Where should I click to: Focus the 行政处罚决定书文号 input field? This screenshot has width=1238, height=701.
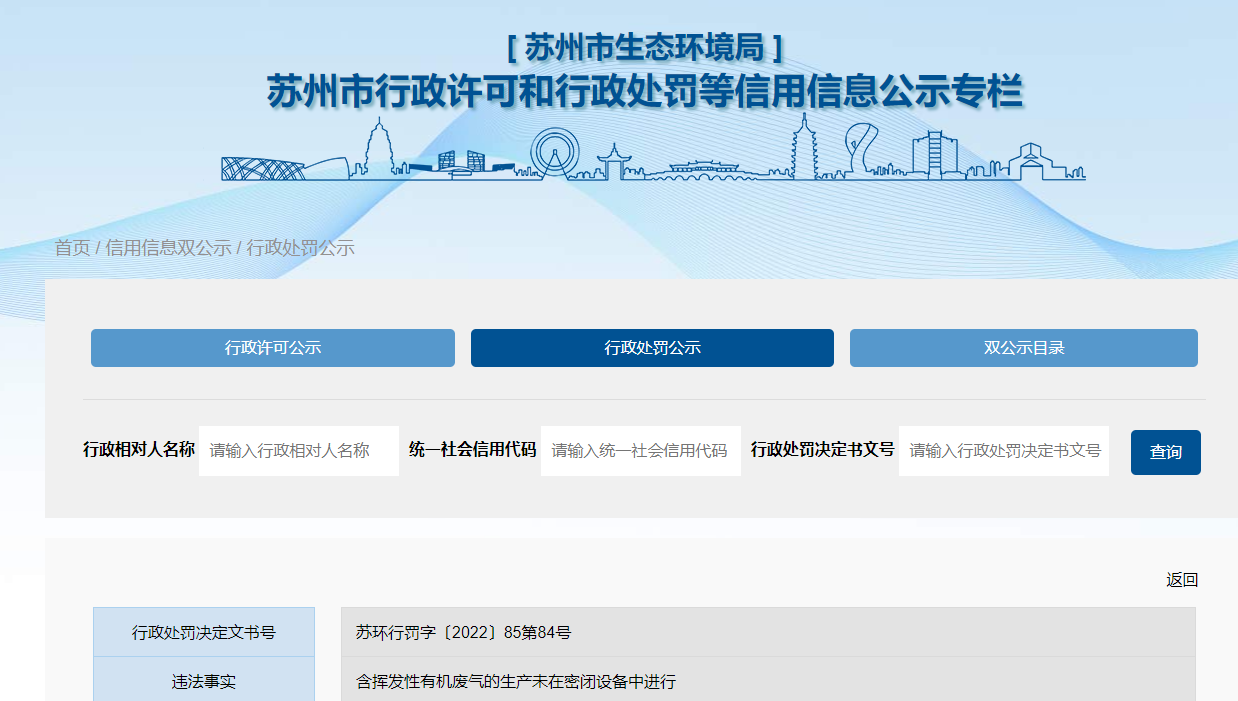(1004, 451)
